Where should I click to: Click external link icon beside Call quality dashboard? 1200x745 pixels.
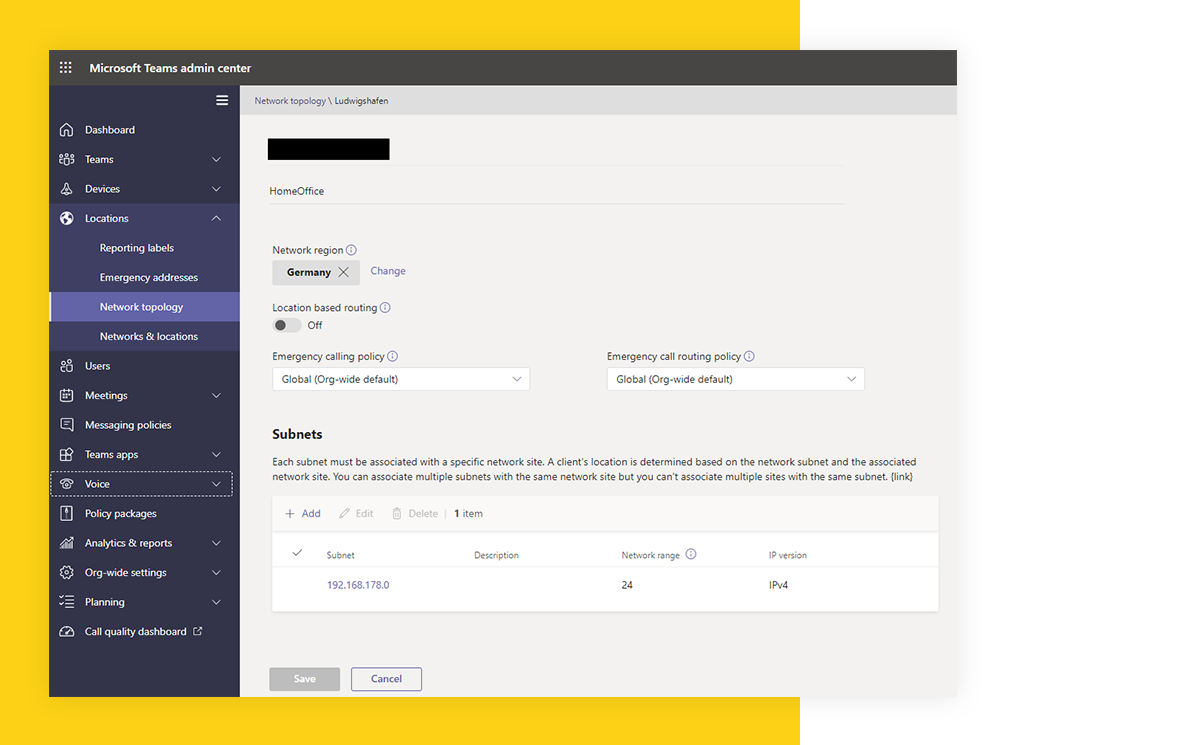[x=197, y=631]
